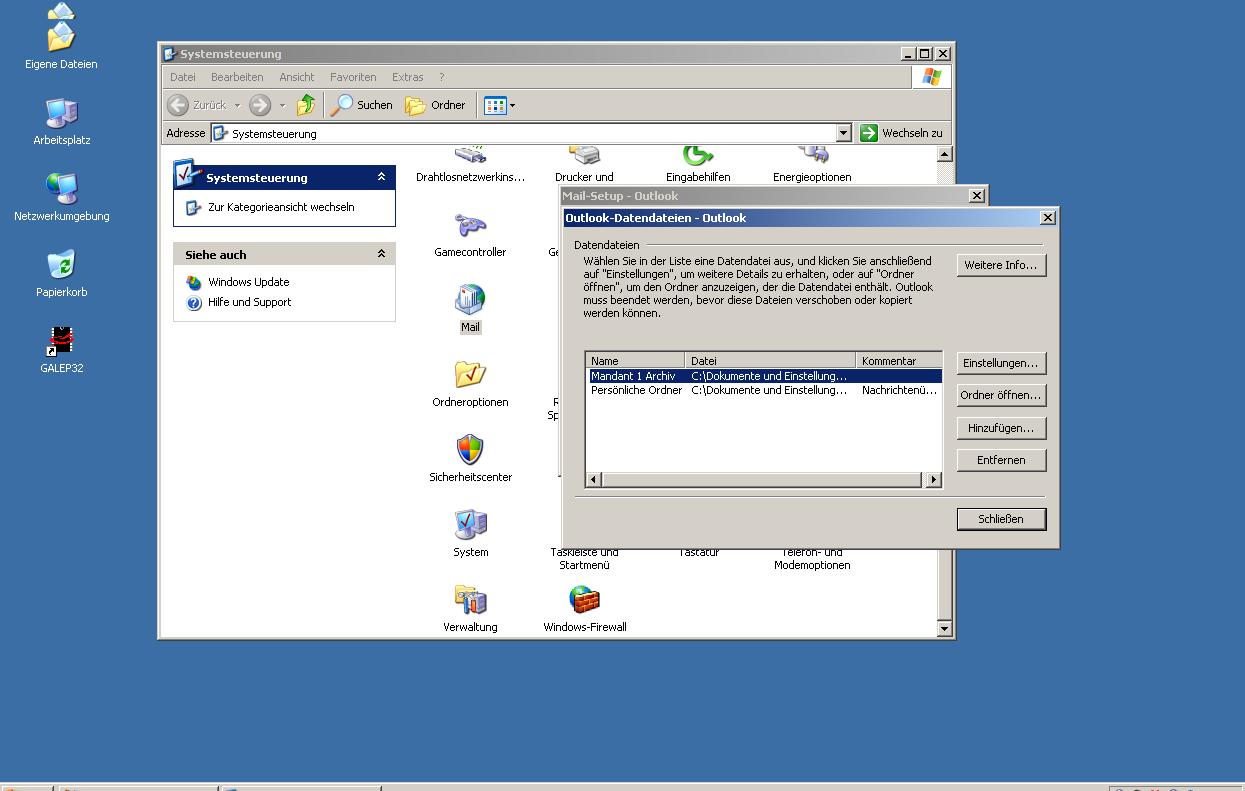This screenshot has width=1245, height=791.
Task: Click the Entfernen button
Action: tap(1001, 460)
